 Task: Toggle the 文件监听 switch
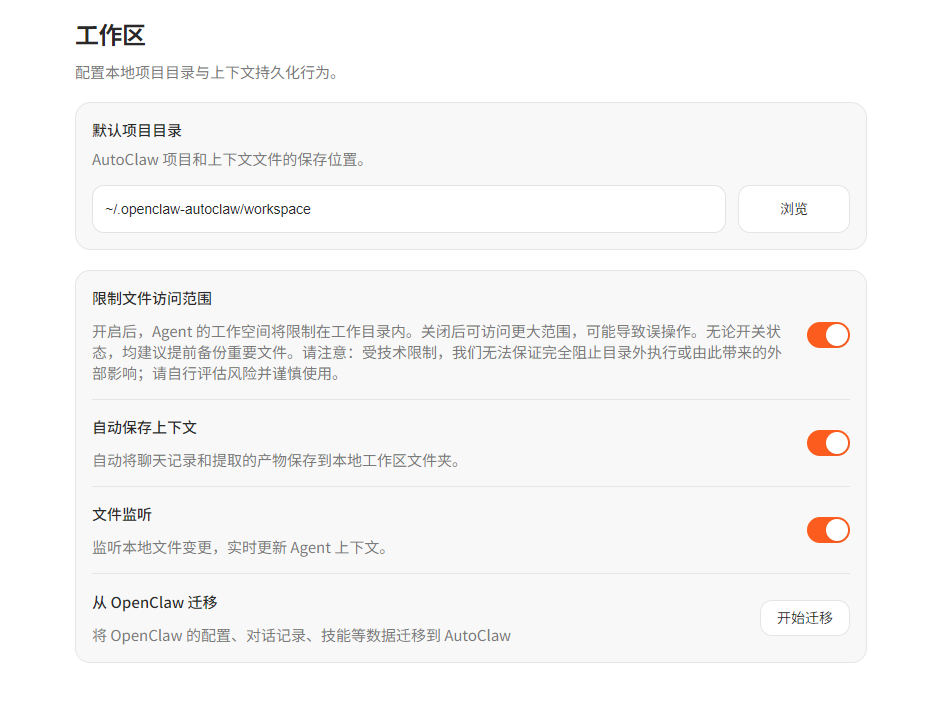[x=828, y=530]
